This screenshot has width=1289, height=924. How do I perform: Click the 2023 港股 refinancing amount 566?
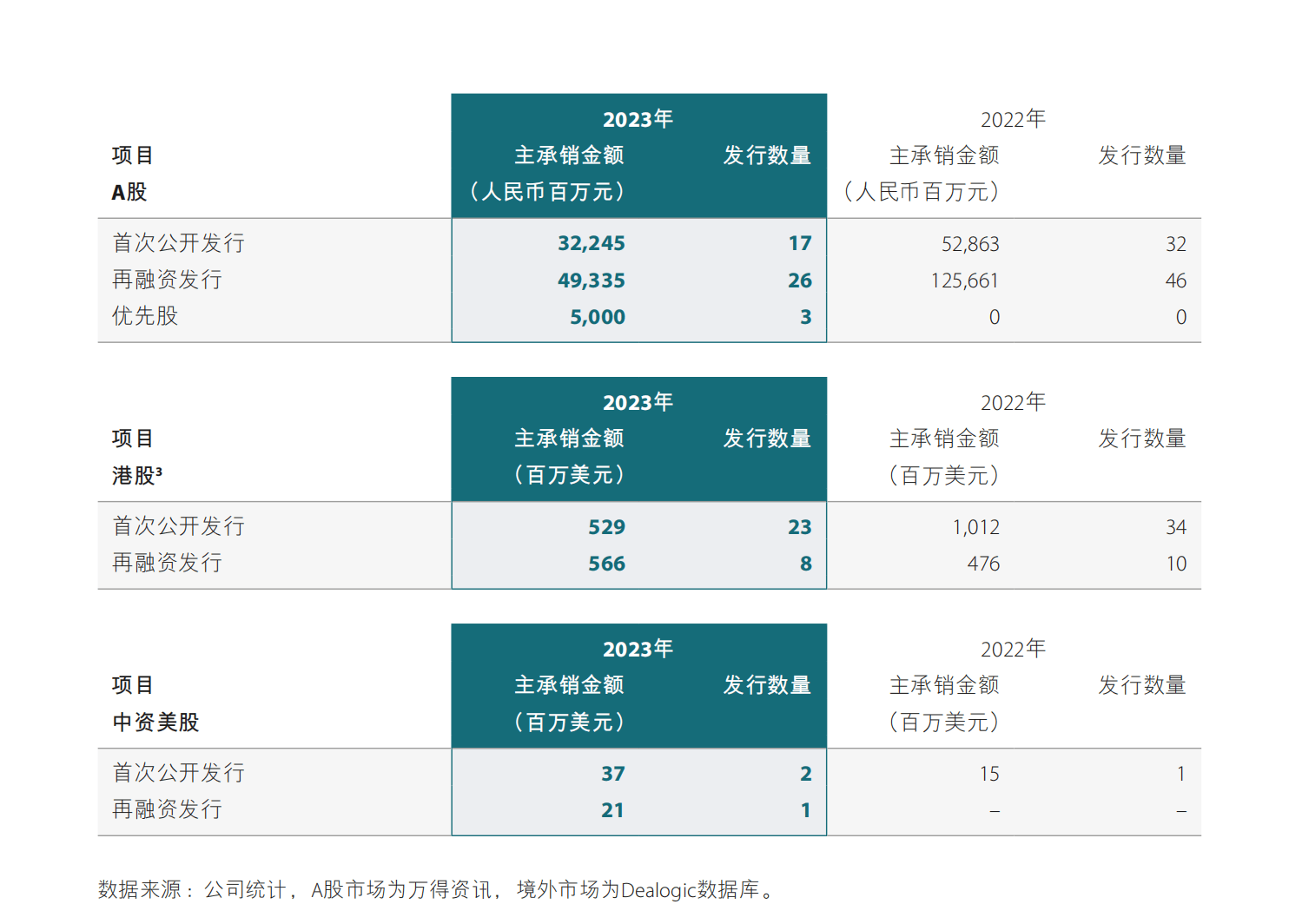tap(607, 564)
